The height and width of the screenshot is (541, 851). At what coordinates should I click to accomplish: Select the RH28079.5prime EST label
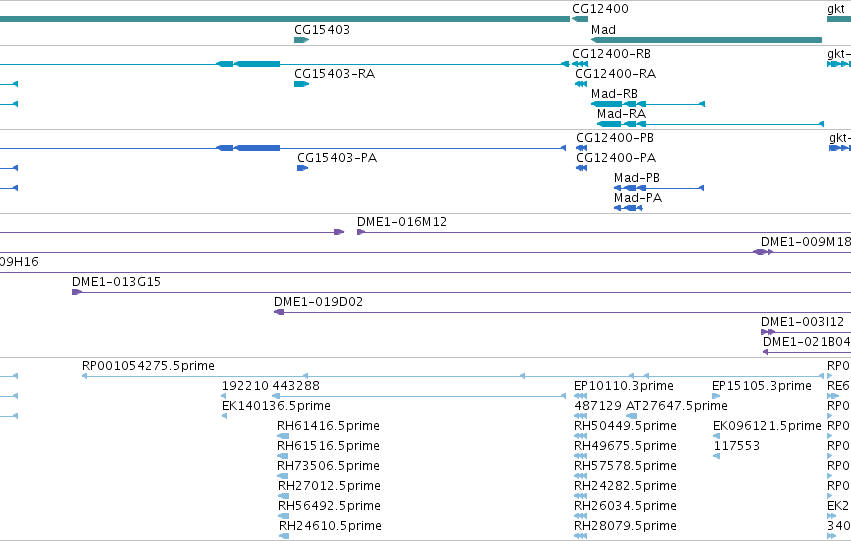625,526
